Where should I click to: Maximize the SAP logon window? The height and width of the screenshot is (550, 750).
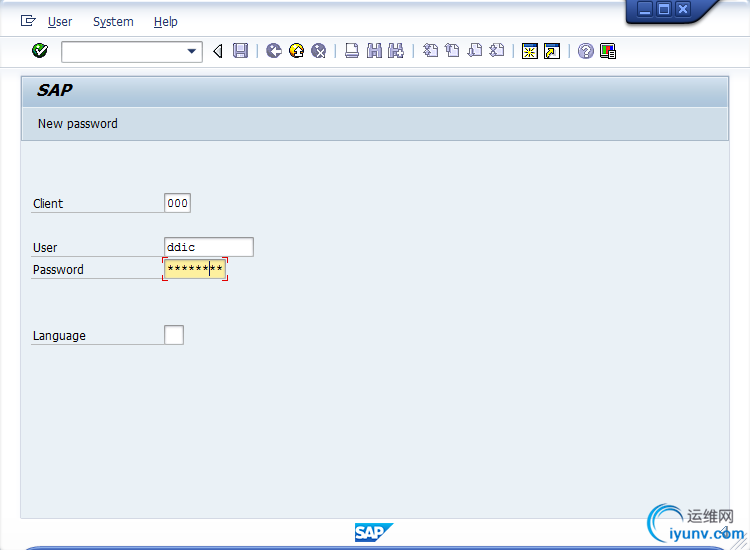pyautogui.click(x=664, y=9)
